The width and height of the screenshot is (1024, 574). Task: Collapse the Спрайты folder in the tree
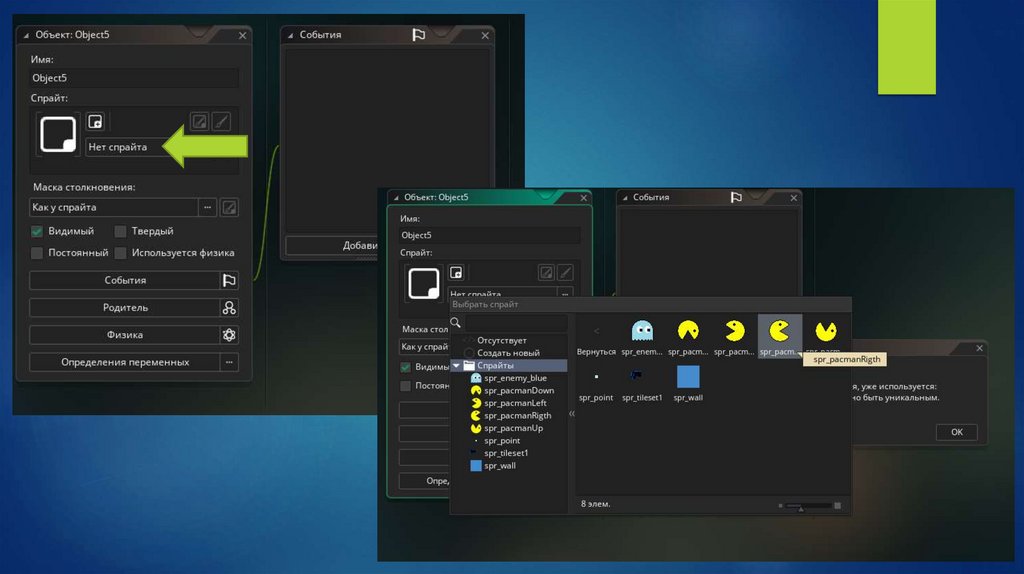point(457,366)
